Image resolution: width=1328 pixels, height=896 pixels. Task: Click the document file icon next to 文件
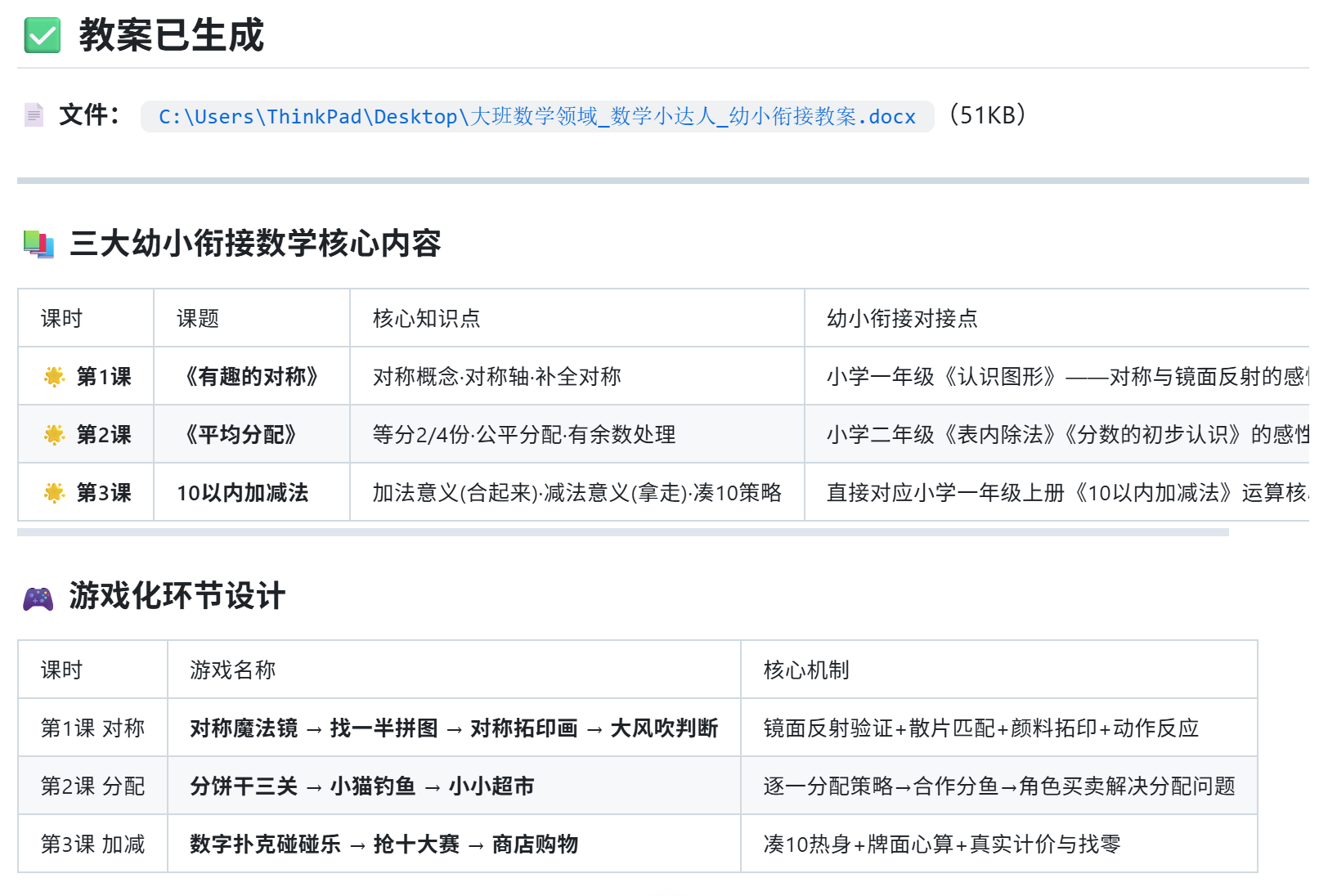click(34, 115)
